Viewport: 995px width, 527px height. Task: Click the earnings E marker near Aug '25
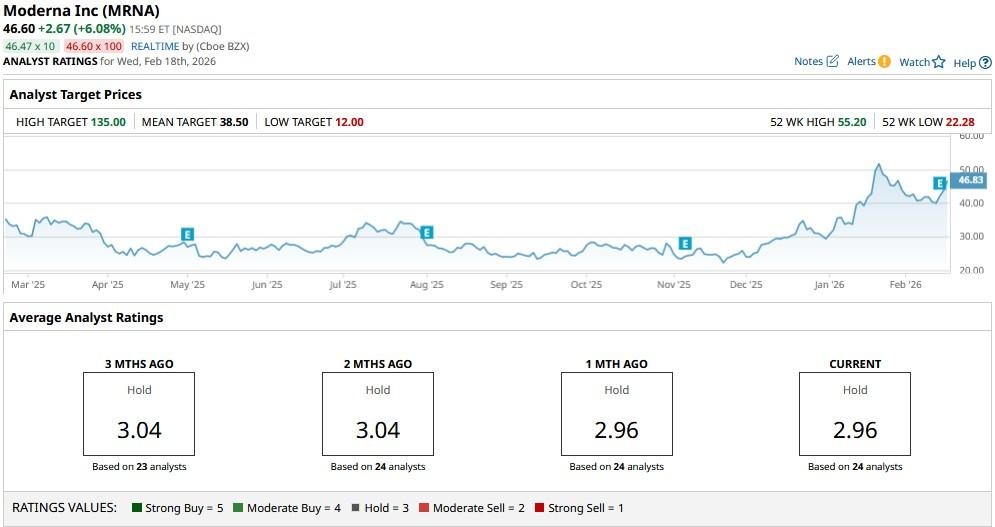click(x=427, y=232)
